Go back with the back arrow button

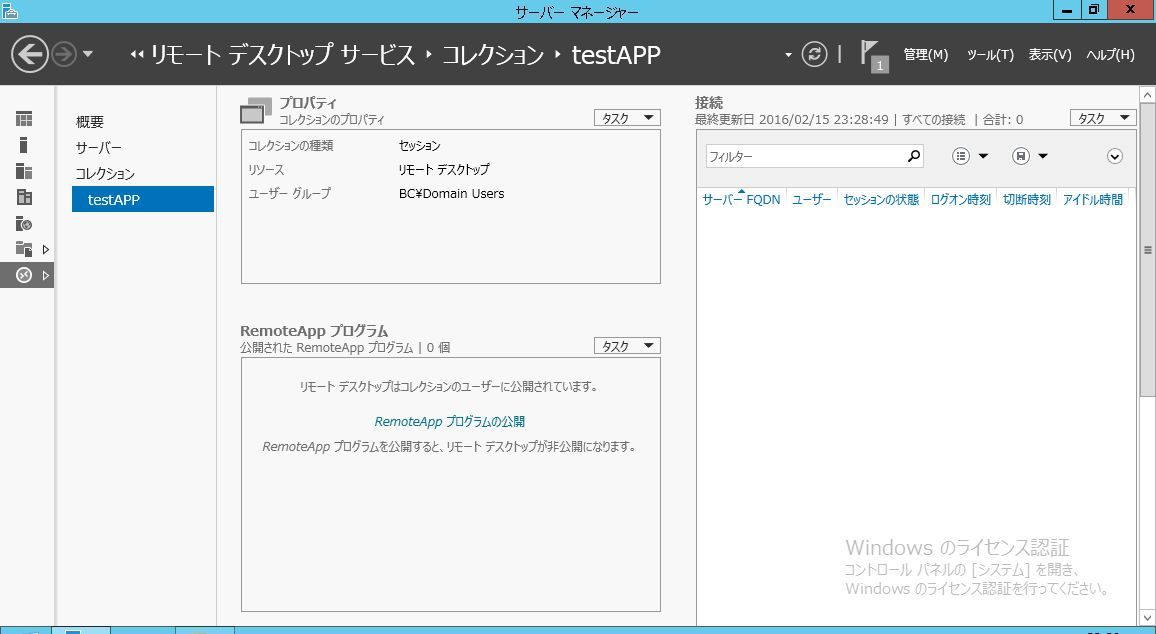(x=29, y=55)
